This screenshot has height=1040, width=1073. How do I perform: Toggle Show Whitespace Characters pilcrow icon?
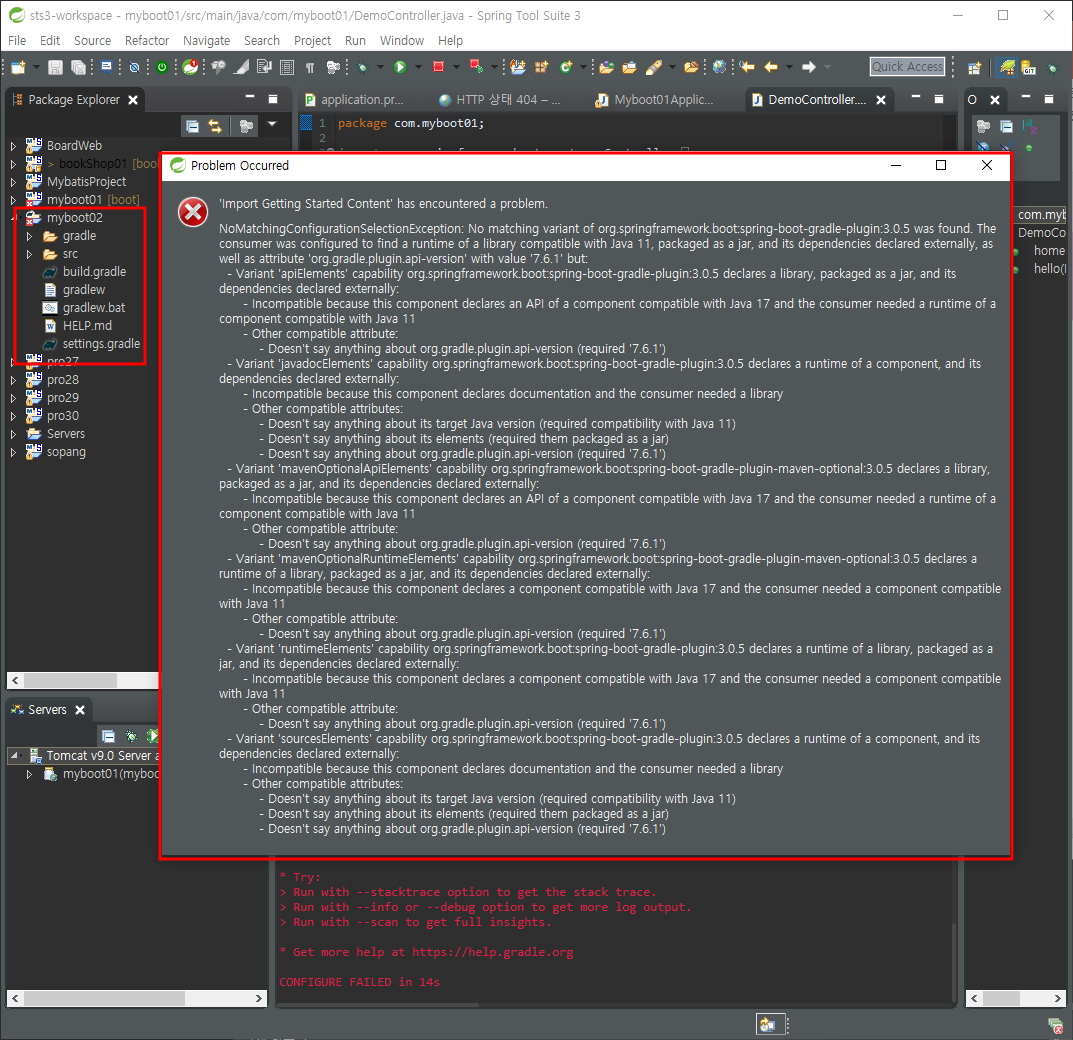(x=310, y=67)
